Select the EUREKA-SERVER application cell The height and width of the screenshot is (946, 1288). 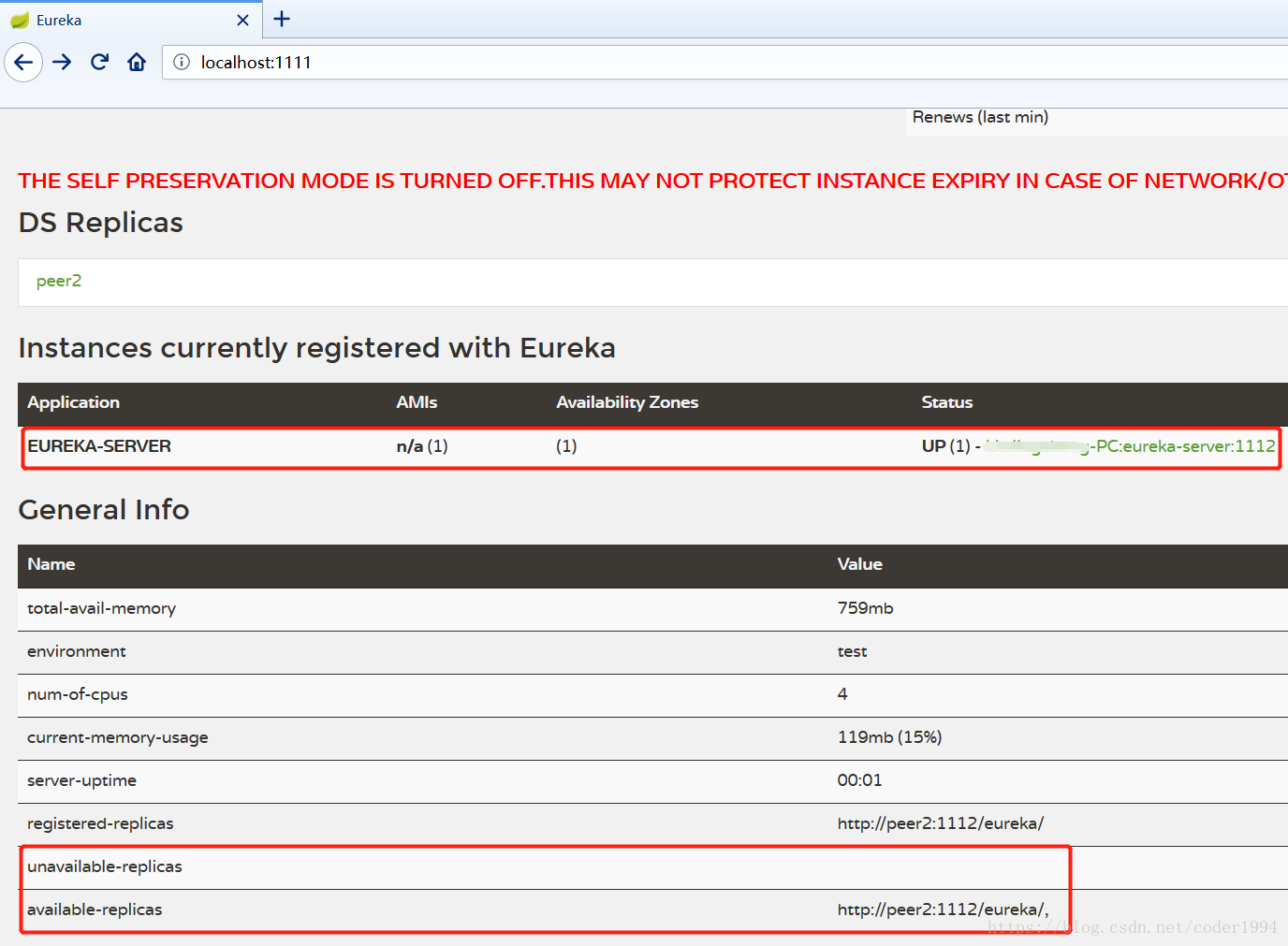99,446
